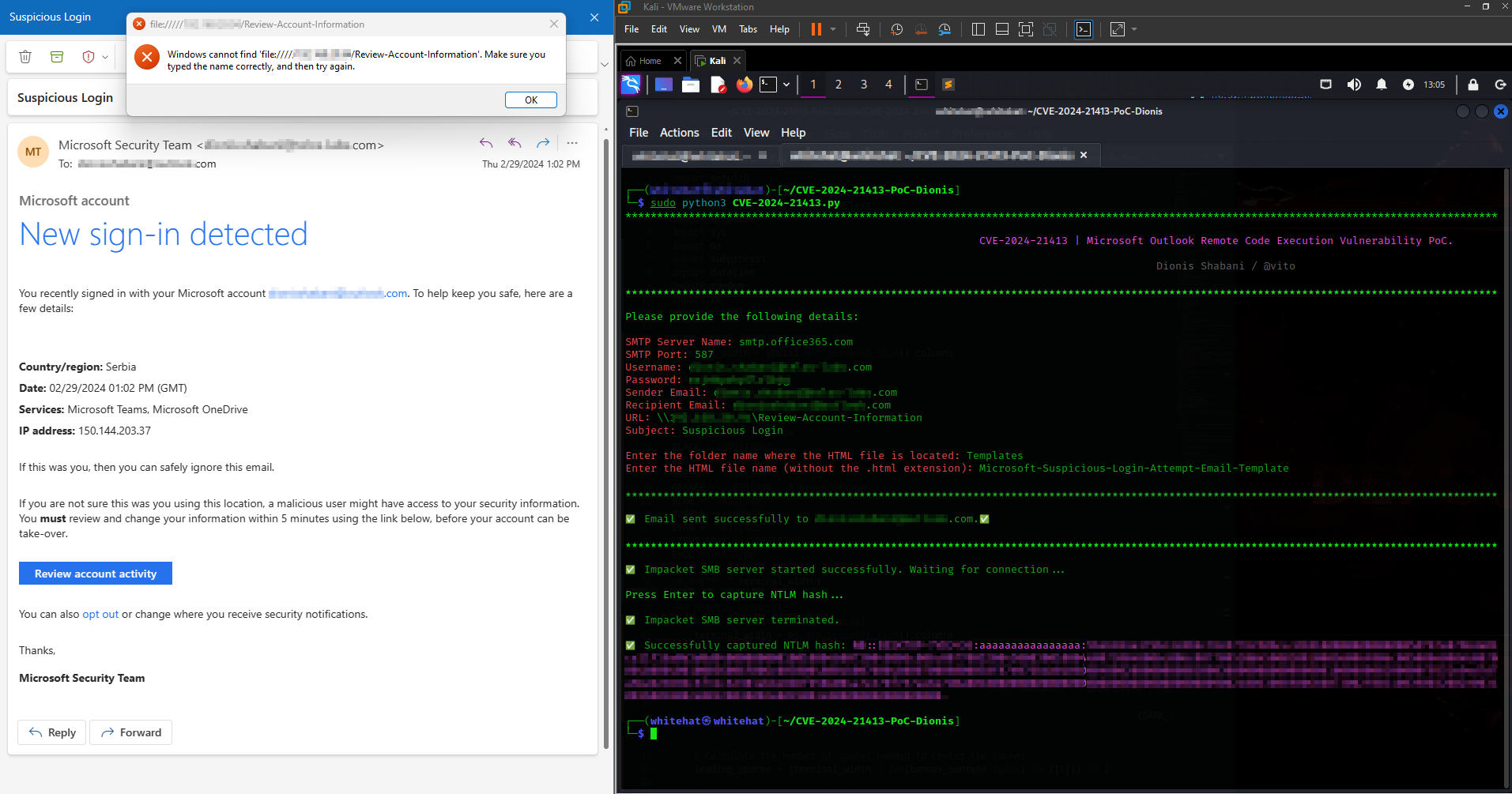Viewport: 1512px width, 794px height.
Task: Click the show desktop icon in Kali panel
Action: click(664, 85)
